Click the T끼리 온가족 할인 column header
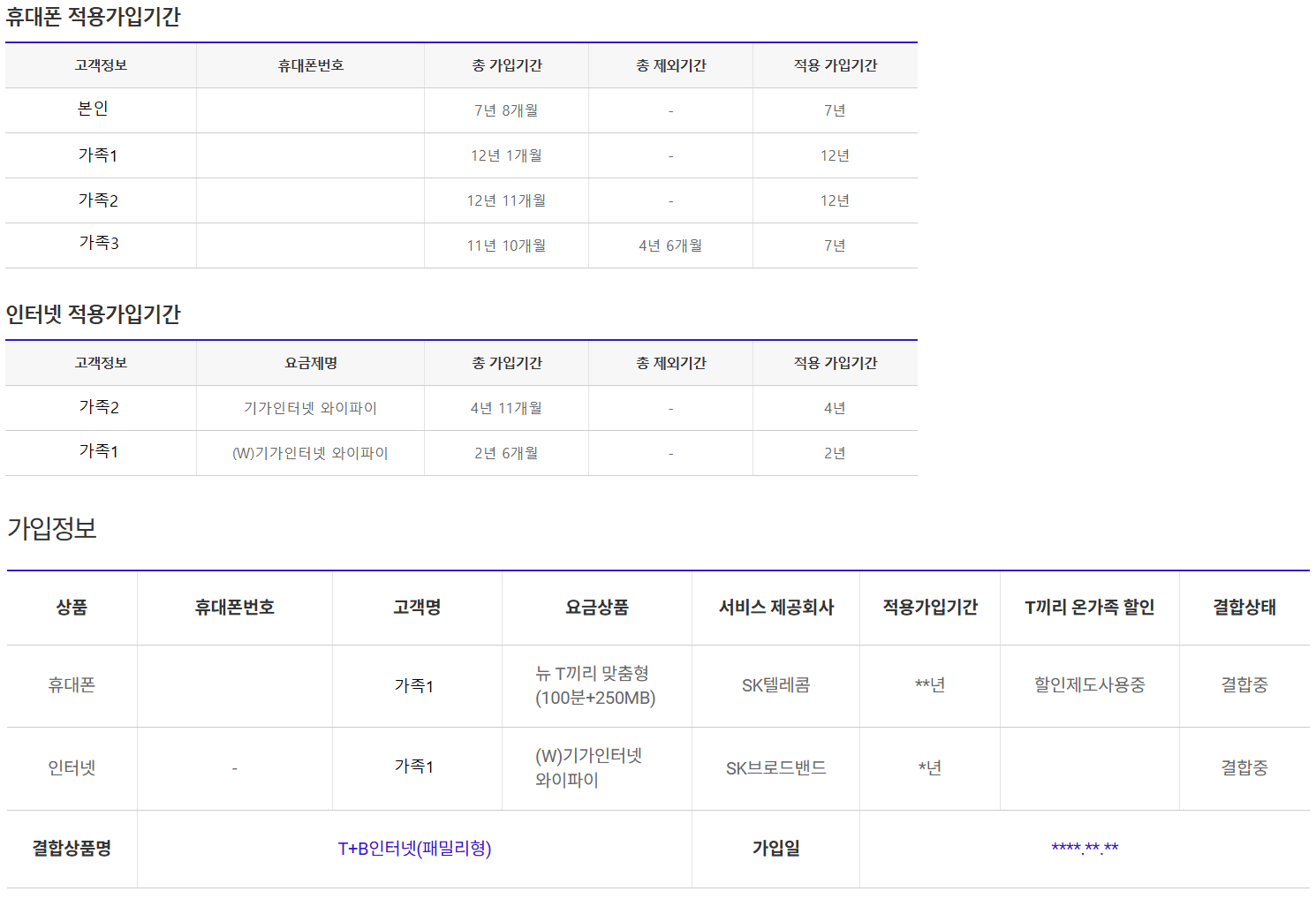Viewport: 1316px width, 899px height. tap(1089, 608)
